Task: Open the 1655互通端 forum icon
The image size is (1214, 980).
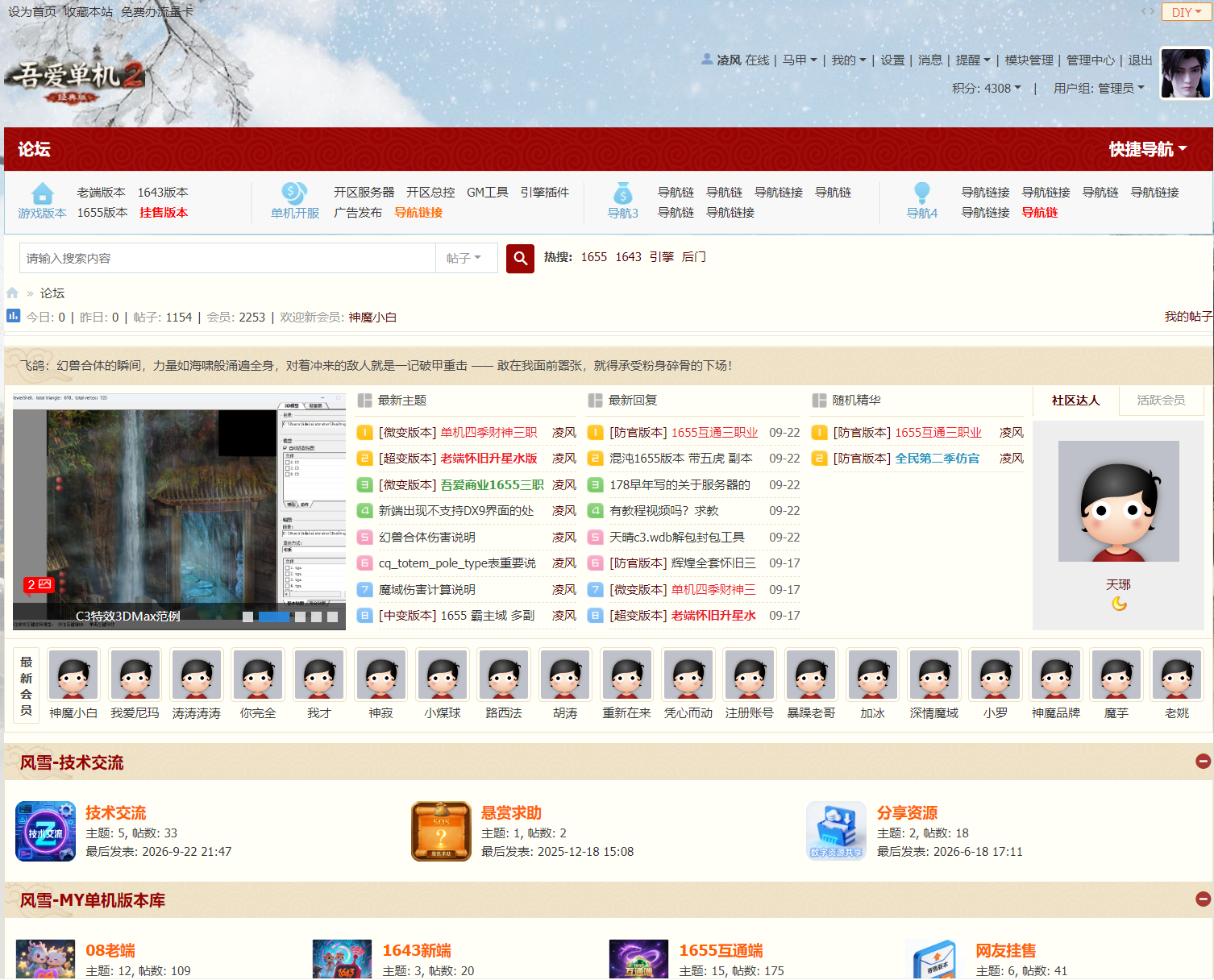Action: [638, 960]
